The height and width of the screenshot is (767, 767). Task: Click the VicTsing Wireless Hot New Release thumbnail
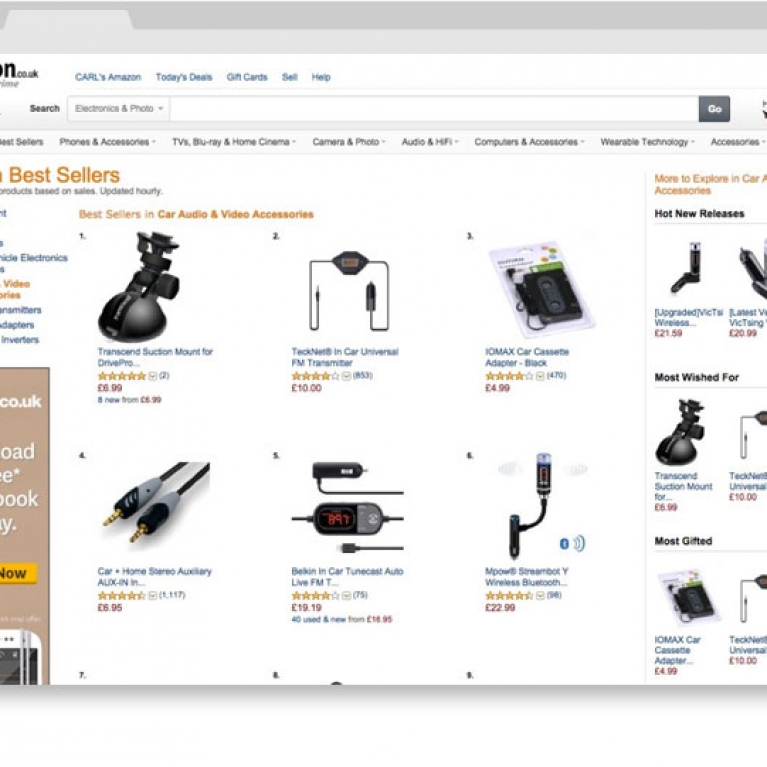[687, 268]
